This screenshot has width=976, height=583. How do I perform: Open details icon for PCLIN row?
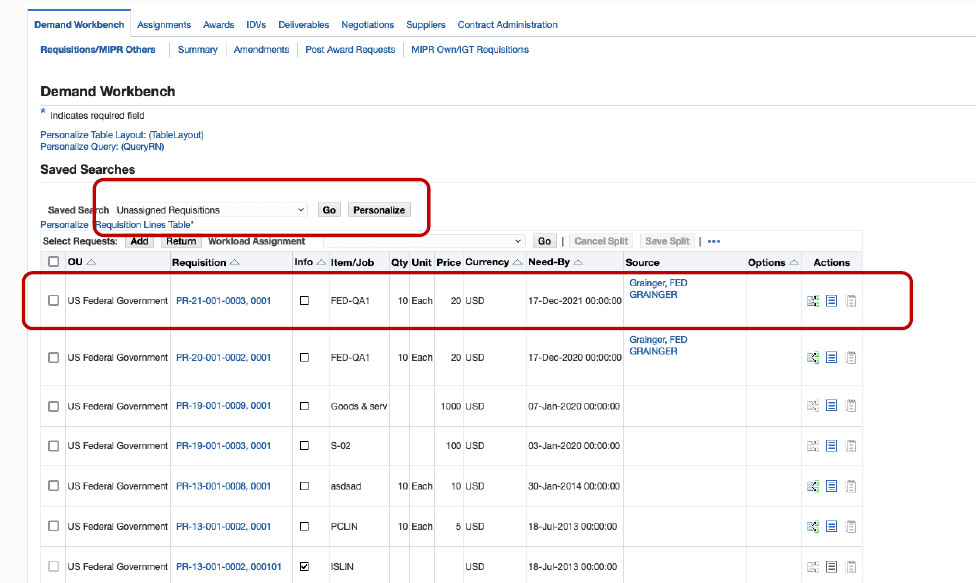[832, 526]
